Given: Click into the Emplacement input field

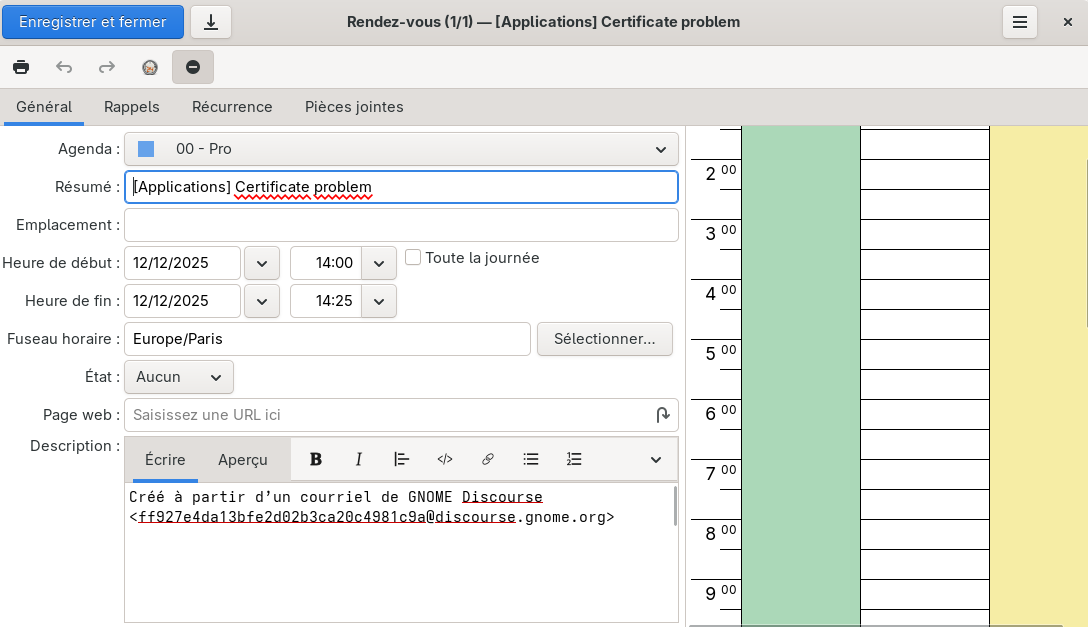Looking at the screenshot, I should pyautogui.click(x=401, y=225).
